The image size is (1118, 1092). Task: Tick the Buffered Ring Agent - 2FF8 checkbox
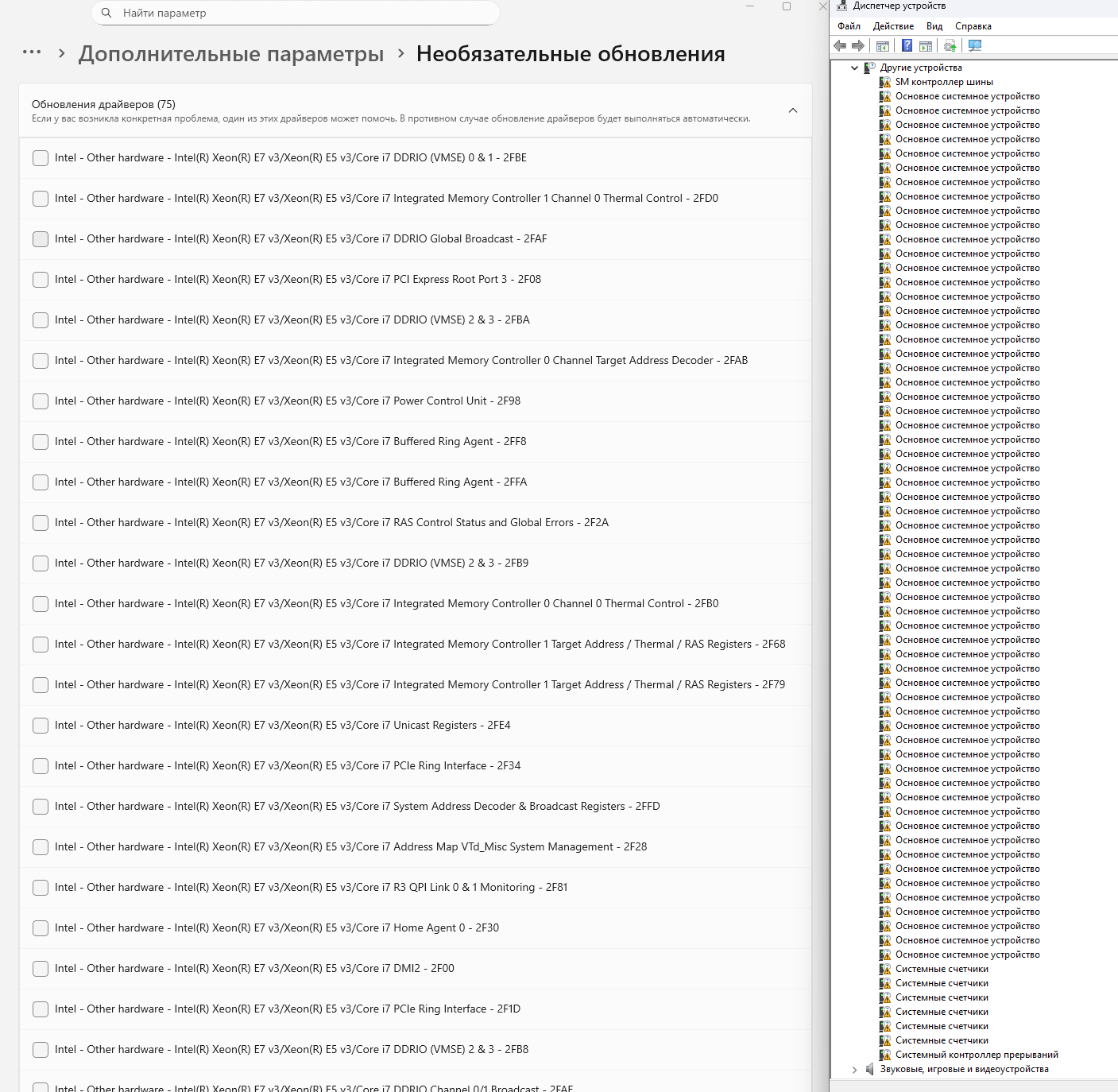41,442
